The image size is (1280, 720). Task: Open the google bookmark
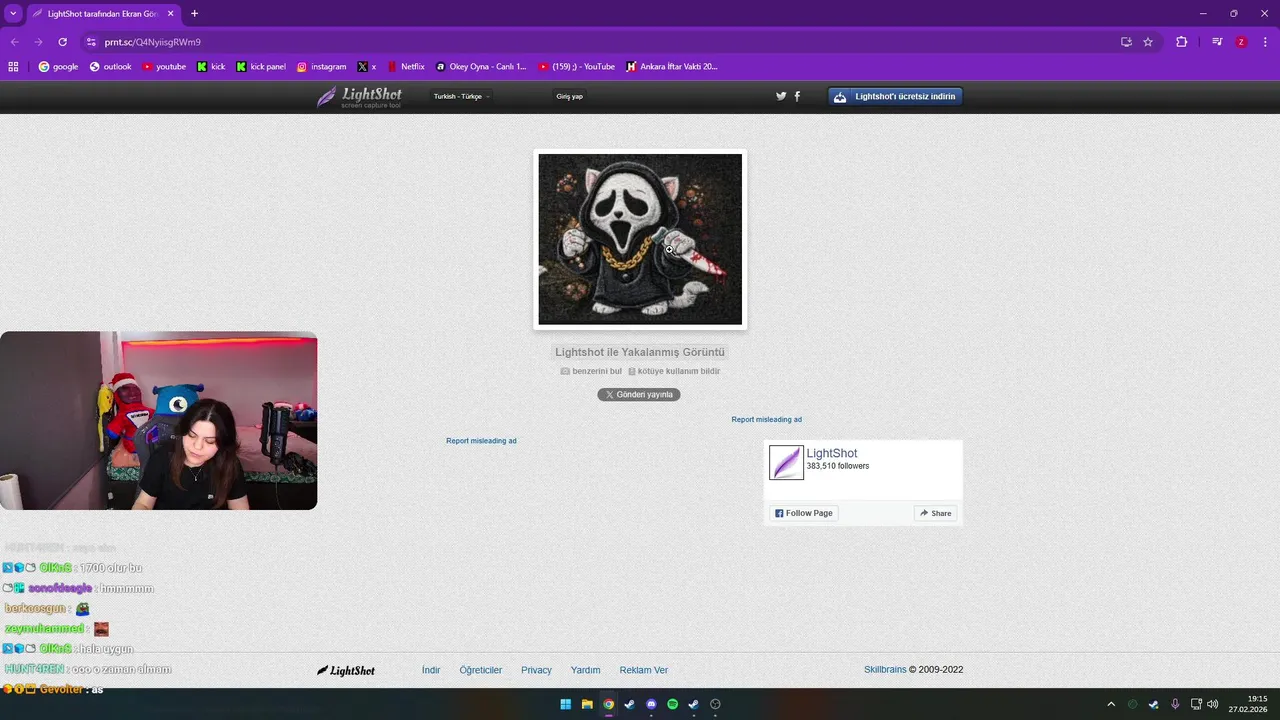tap(58, 67)
